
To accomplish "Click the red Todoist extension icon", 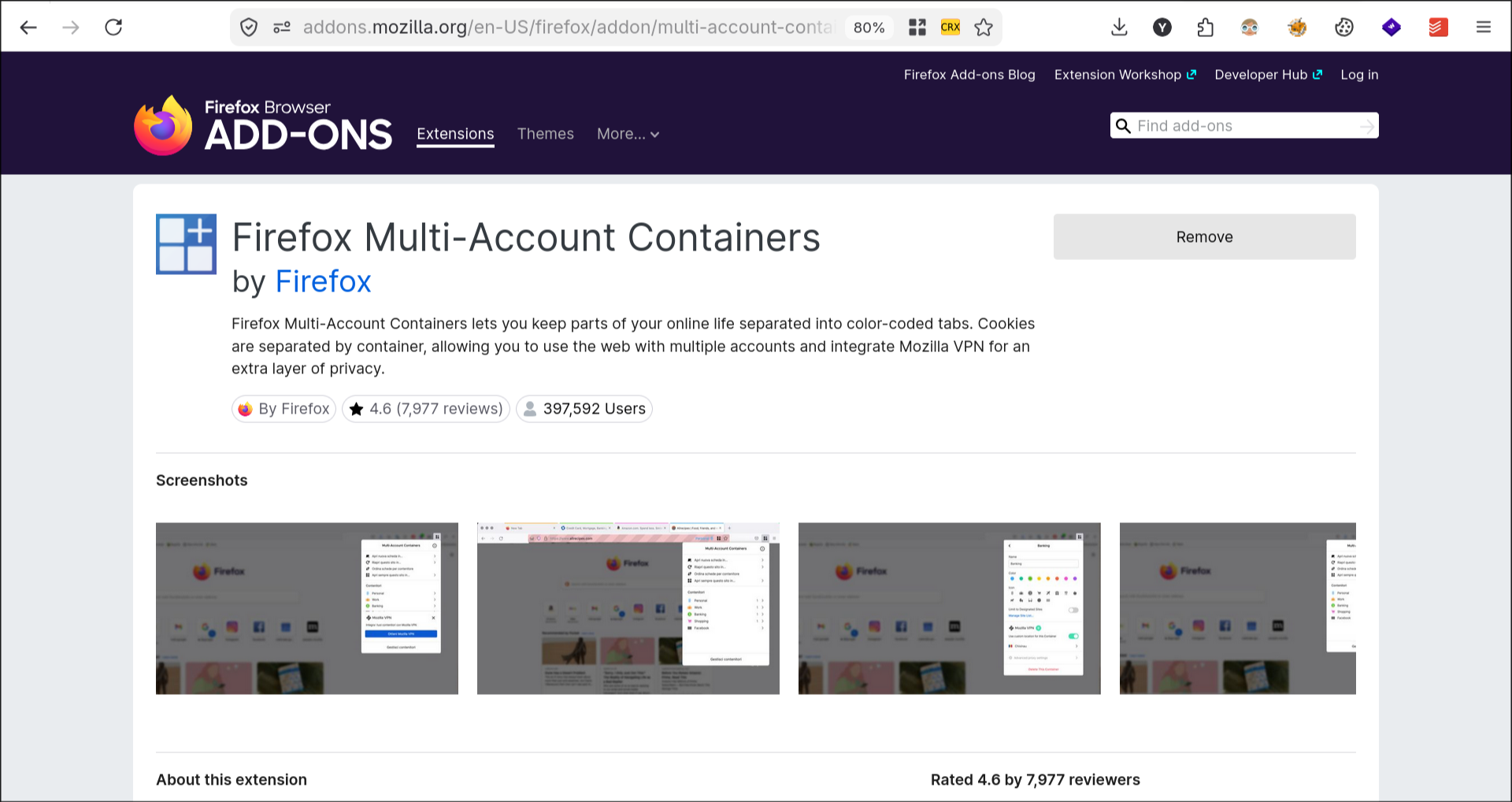I will click(1439, 28).
